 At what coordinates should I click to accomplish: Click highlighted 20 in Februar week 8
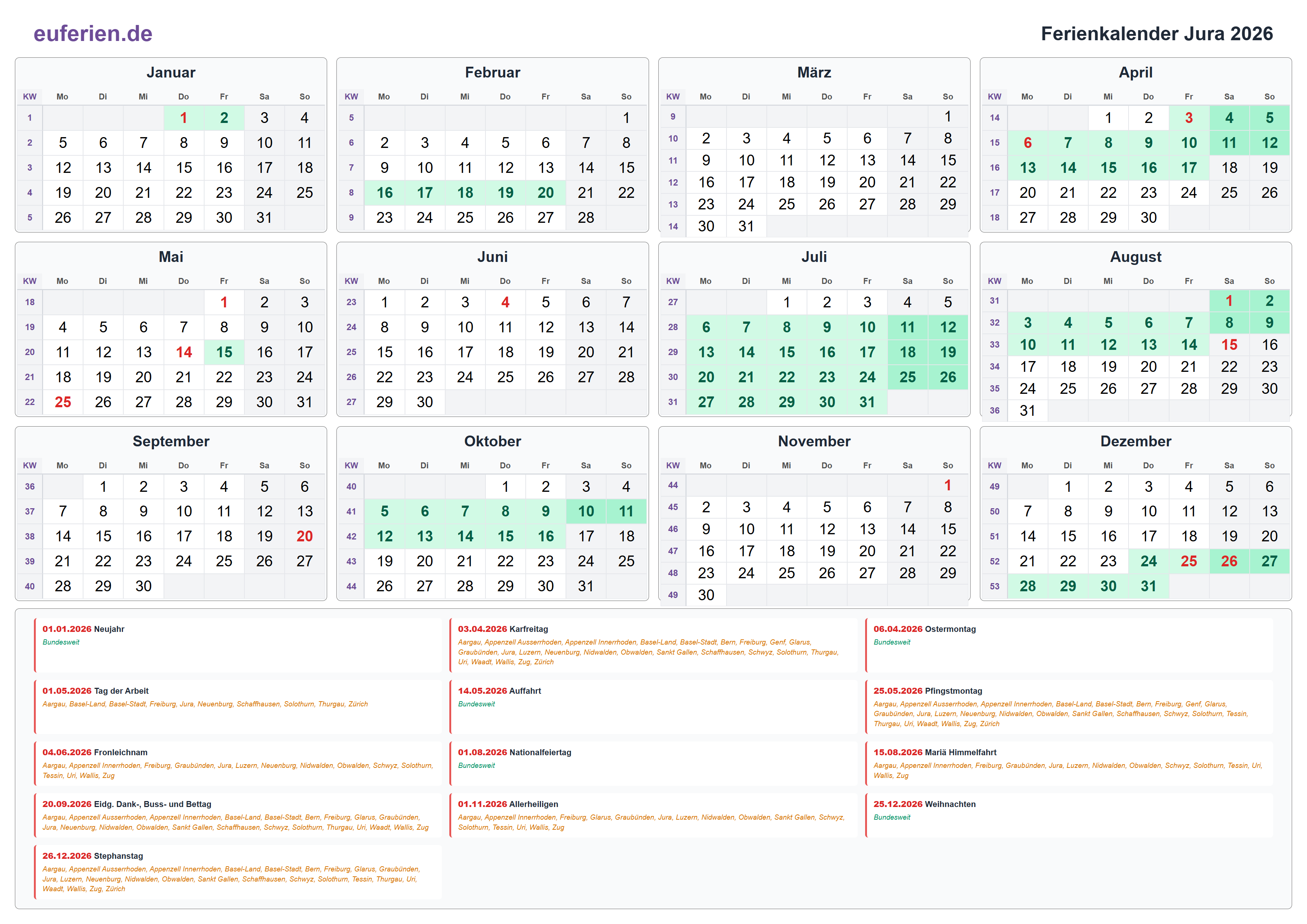545,192
